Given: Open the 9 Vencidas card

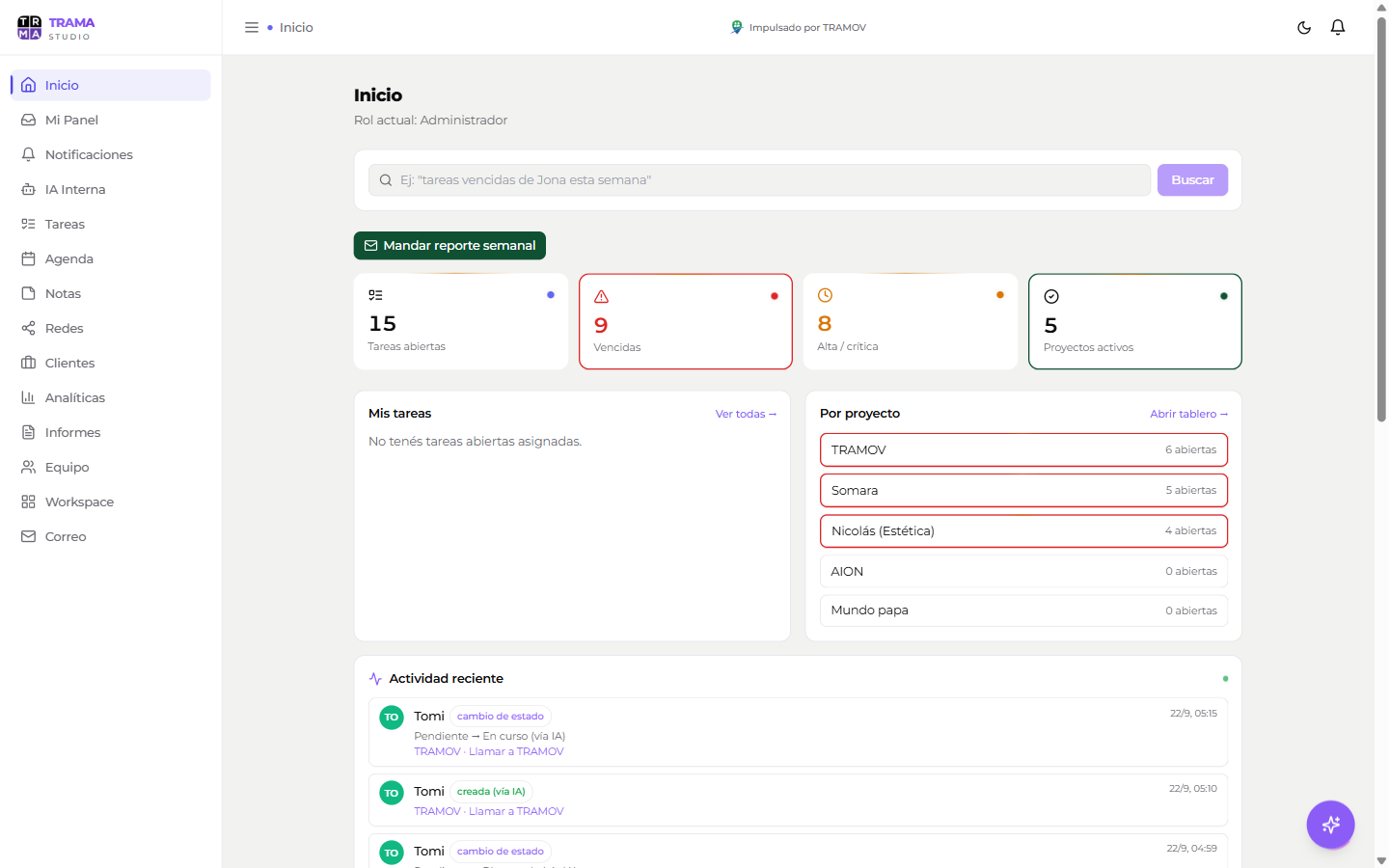Looking at the screenshot, I should [x=686, y=321].
